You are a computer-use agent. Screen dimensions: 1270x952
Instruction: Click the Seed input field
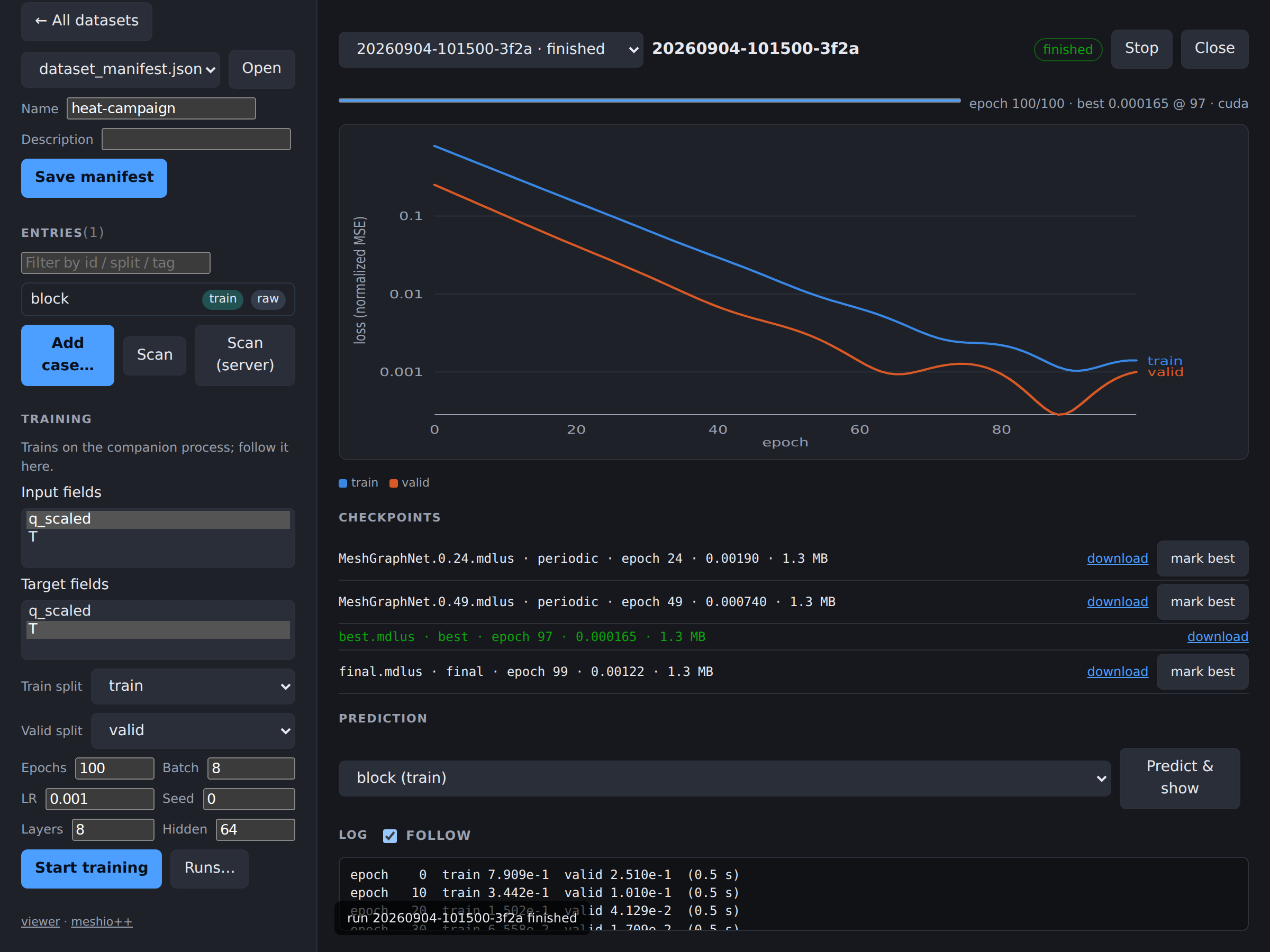click(249, 799)
